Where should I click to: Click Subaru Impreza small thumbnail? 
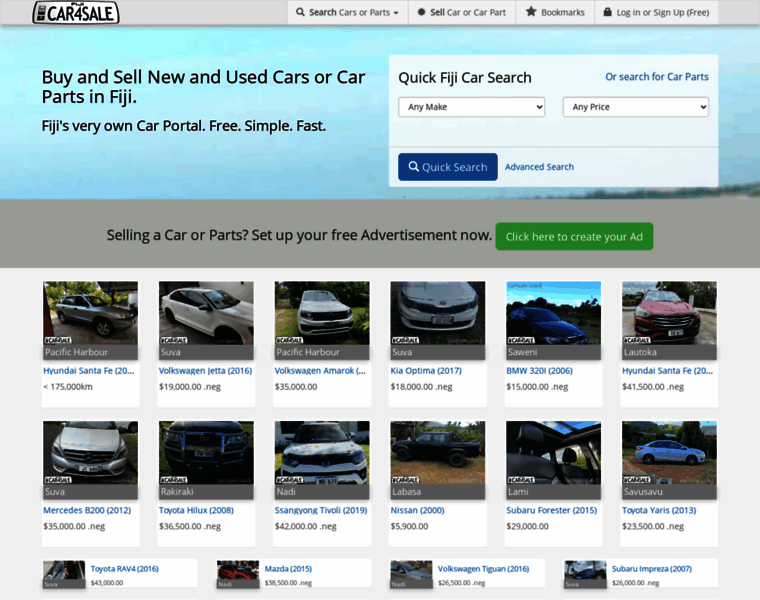click(x=585, y=575)
